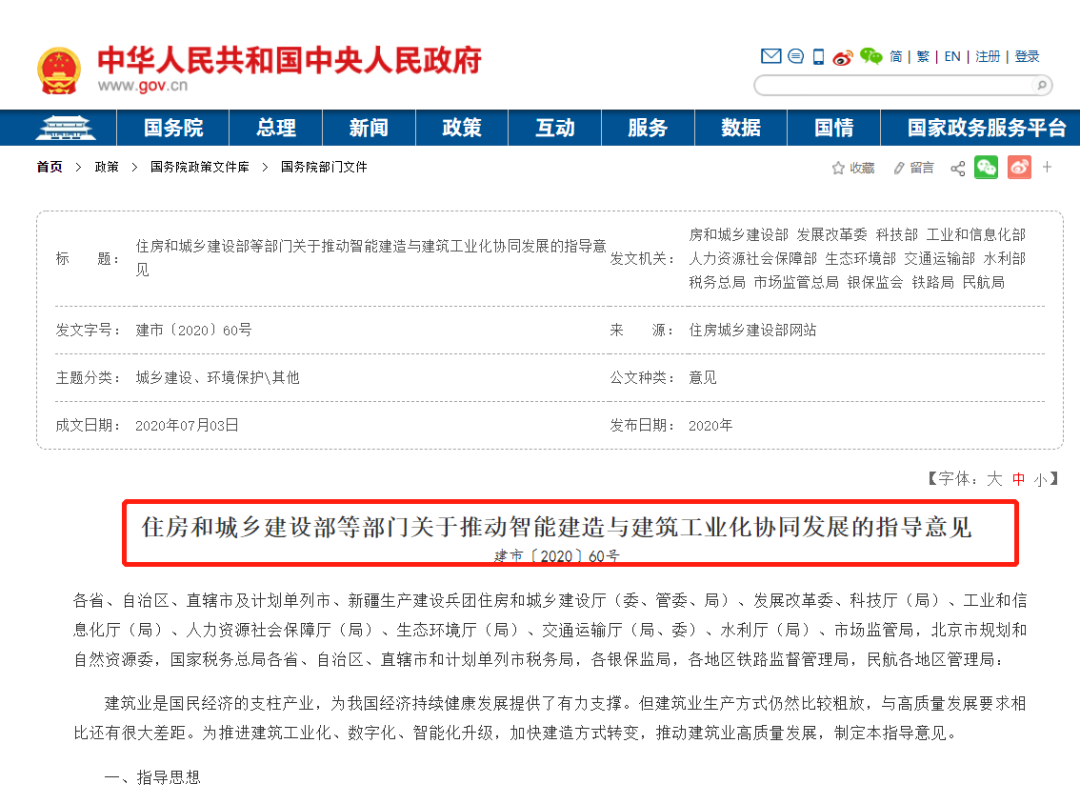Viewport: 1080px width, 804px height.
Task: Open the 注册 register link
Action: 988,56
